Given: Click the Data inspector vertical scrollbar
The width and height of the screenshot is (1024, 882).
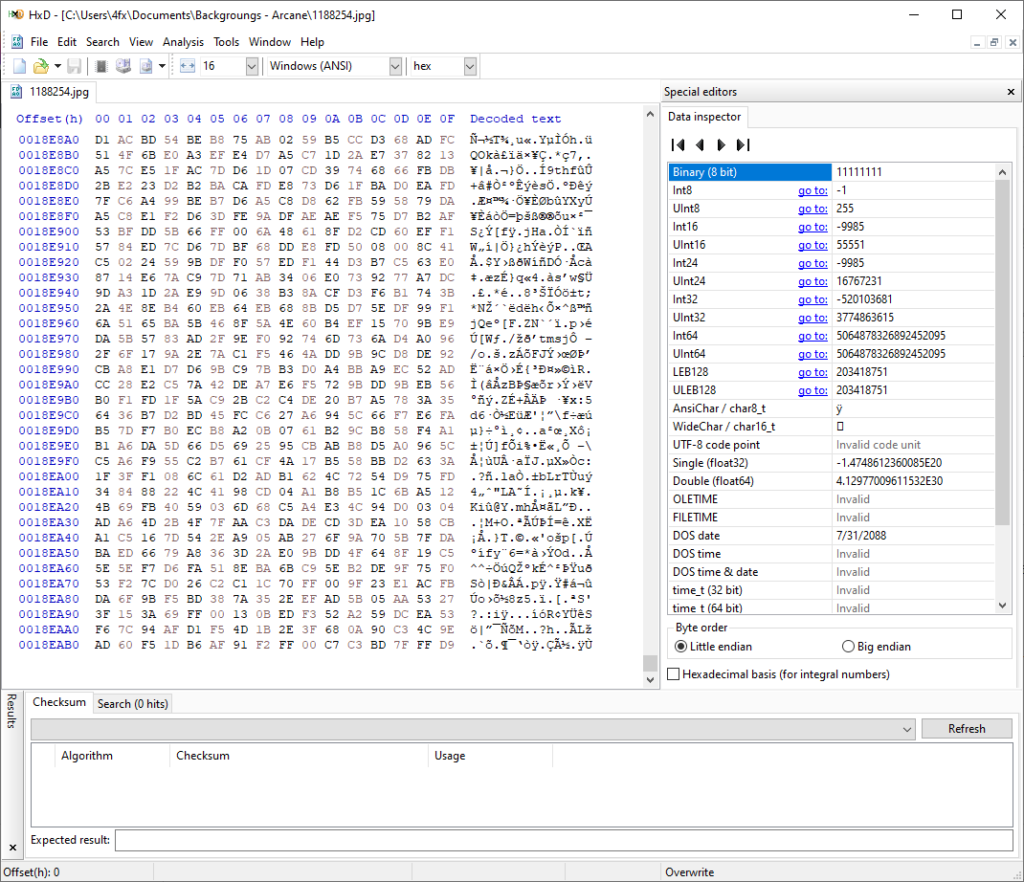Looking at the screenshot, I should pyautogui.click(x=1003, y=350).
